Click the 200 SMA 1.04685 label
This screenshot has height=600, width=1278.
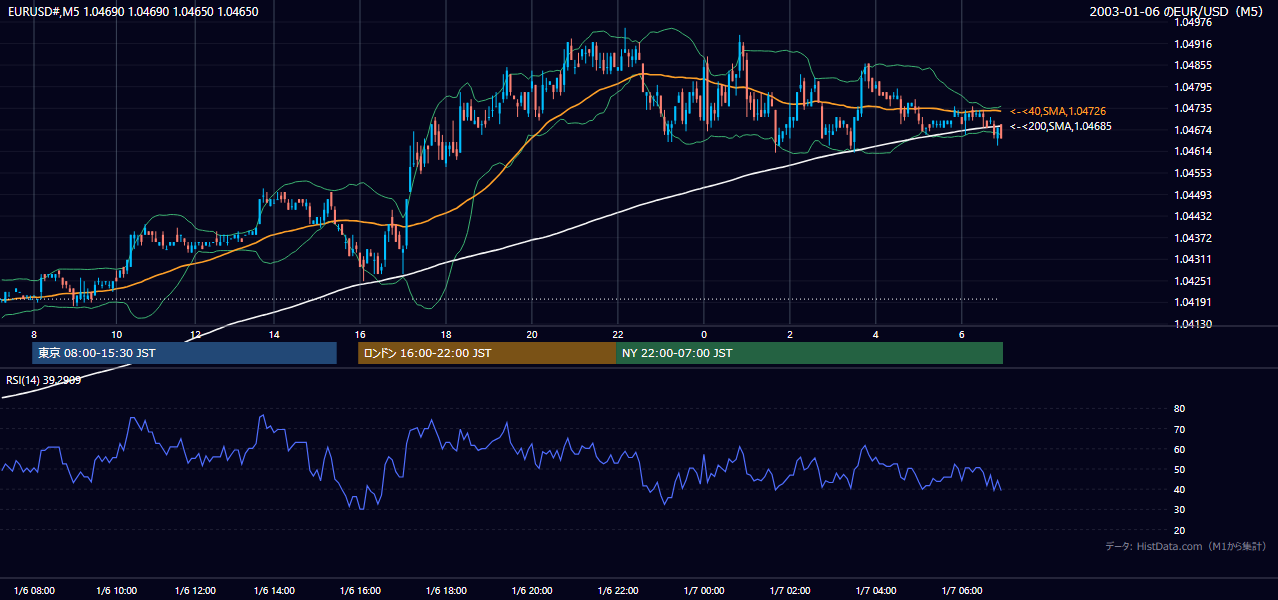point(1061,127)
